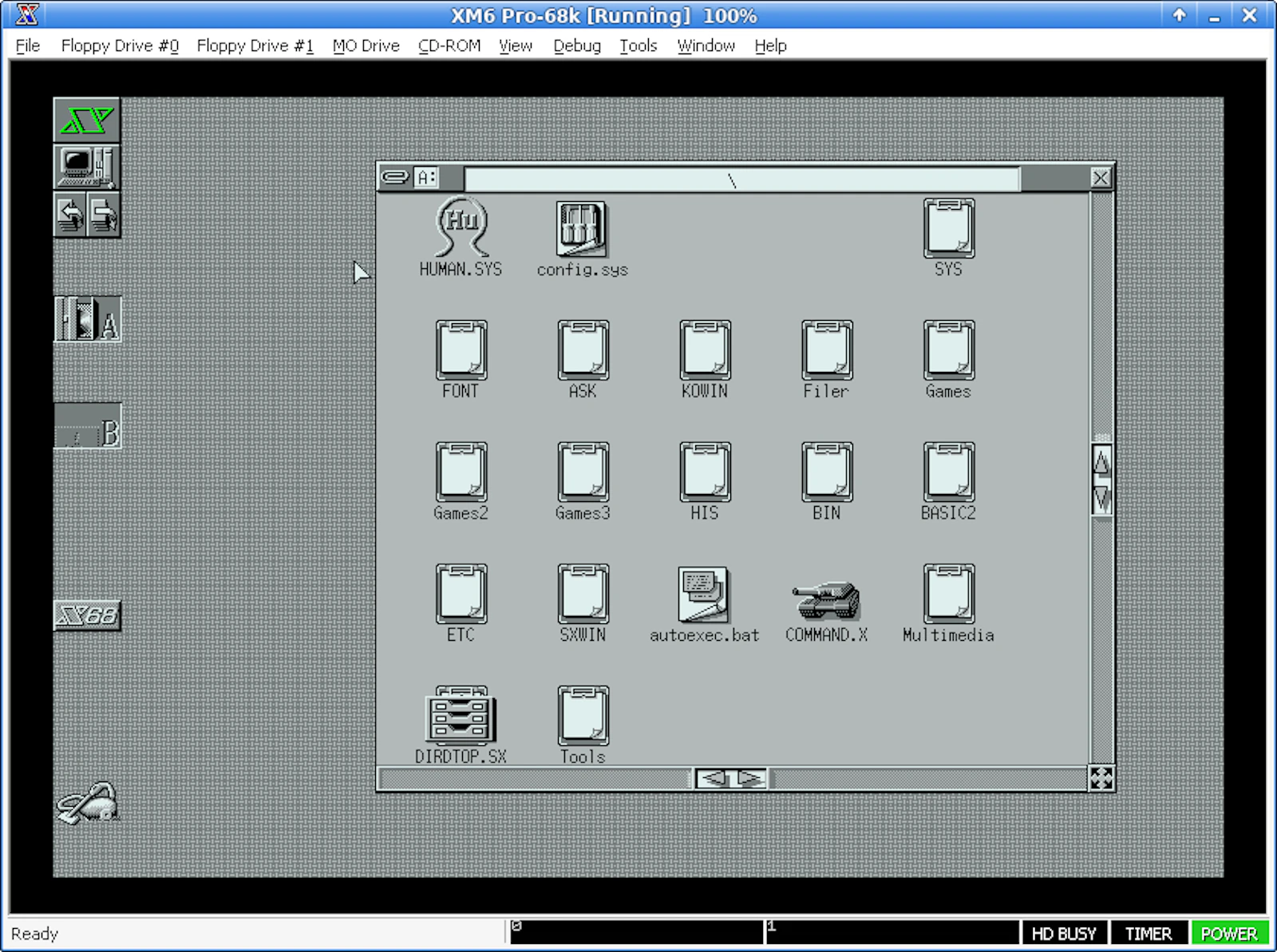The image size is (1277, 952).
Task: Click the green POWER indicator
Action: click(1229, 933)
